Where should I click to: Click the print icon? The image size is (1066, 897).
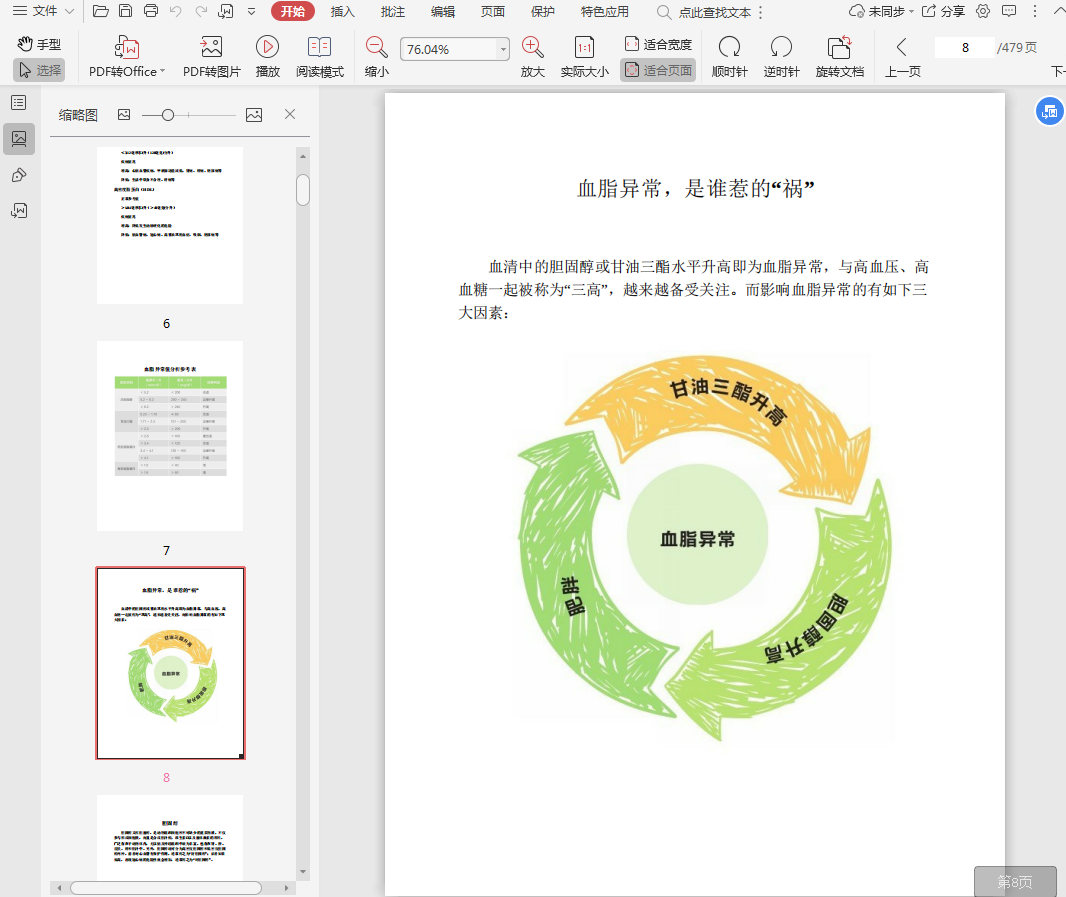point(151,11)
